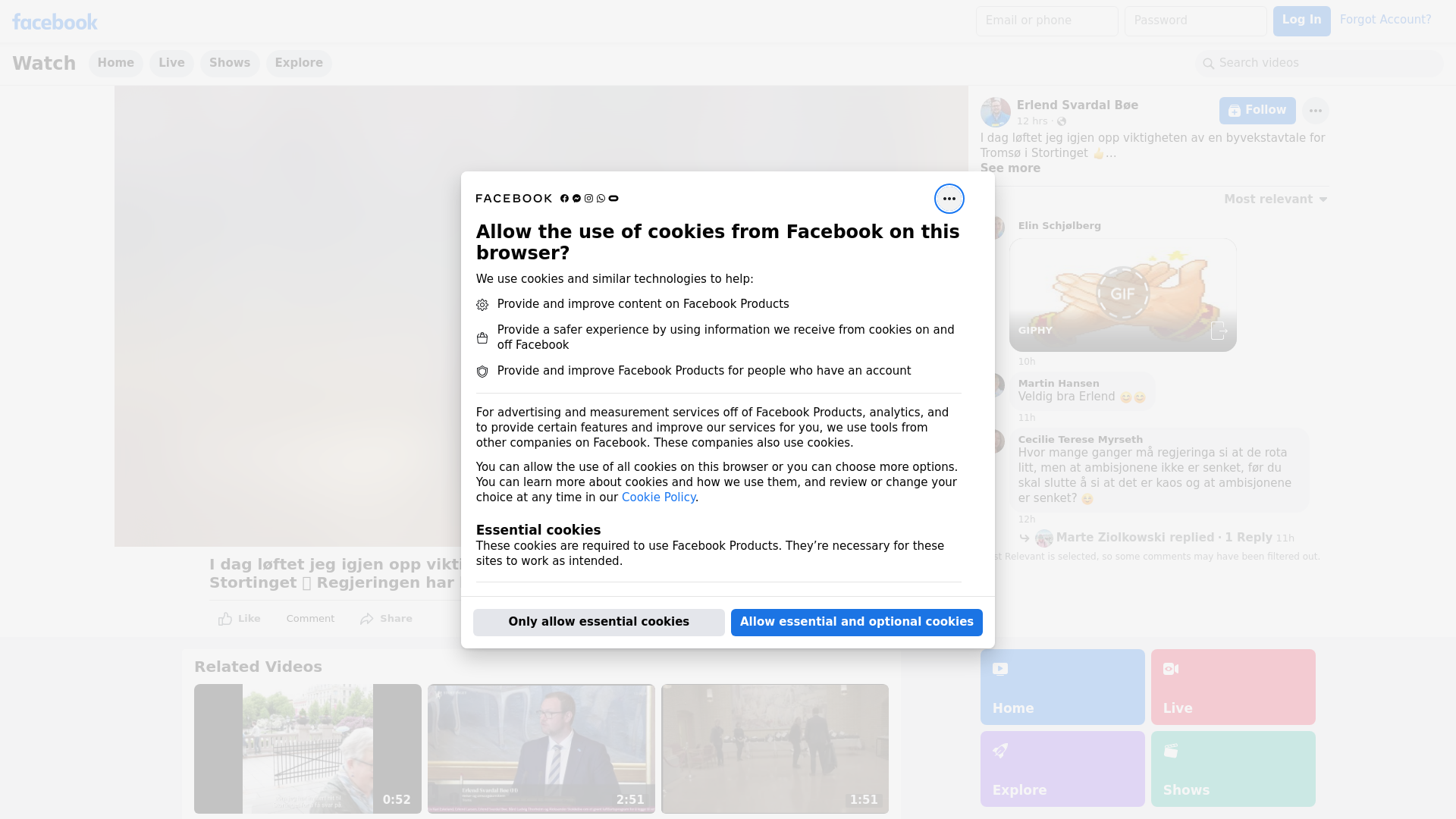Click the Essential cookies heading

(538, 530)
